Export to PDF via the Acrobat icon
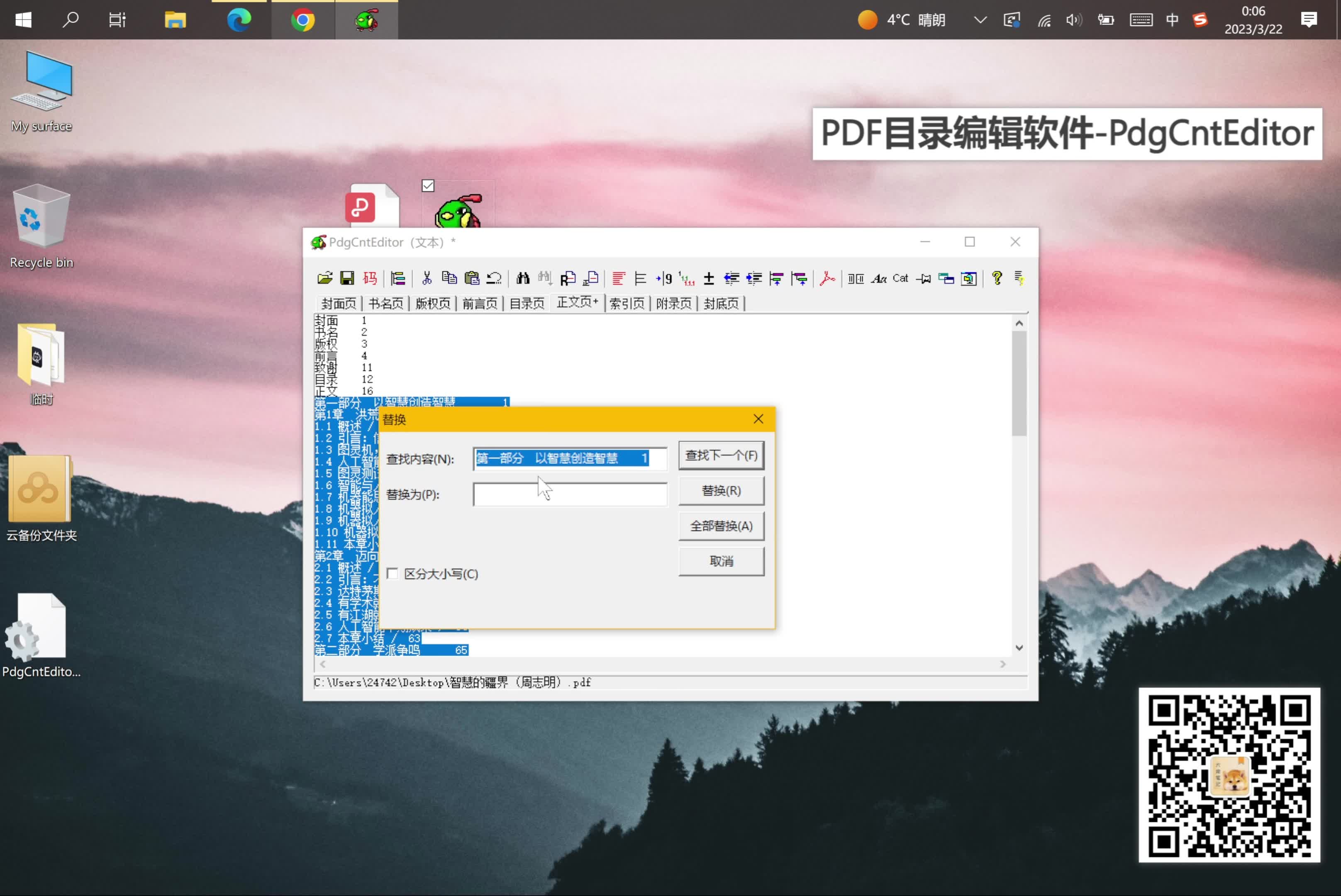1341x896 pixels. click(827, 278)
